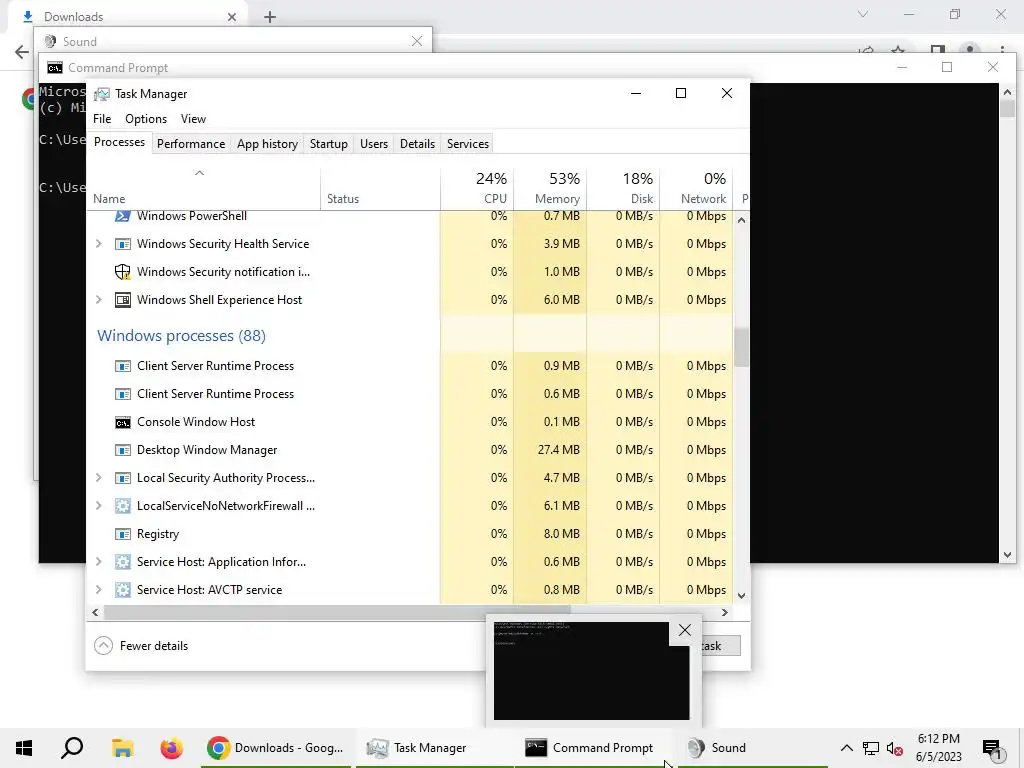Sort by the Disk column header
The image size is (1024, 768).
[x=624, y=188]
